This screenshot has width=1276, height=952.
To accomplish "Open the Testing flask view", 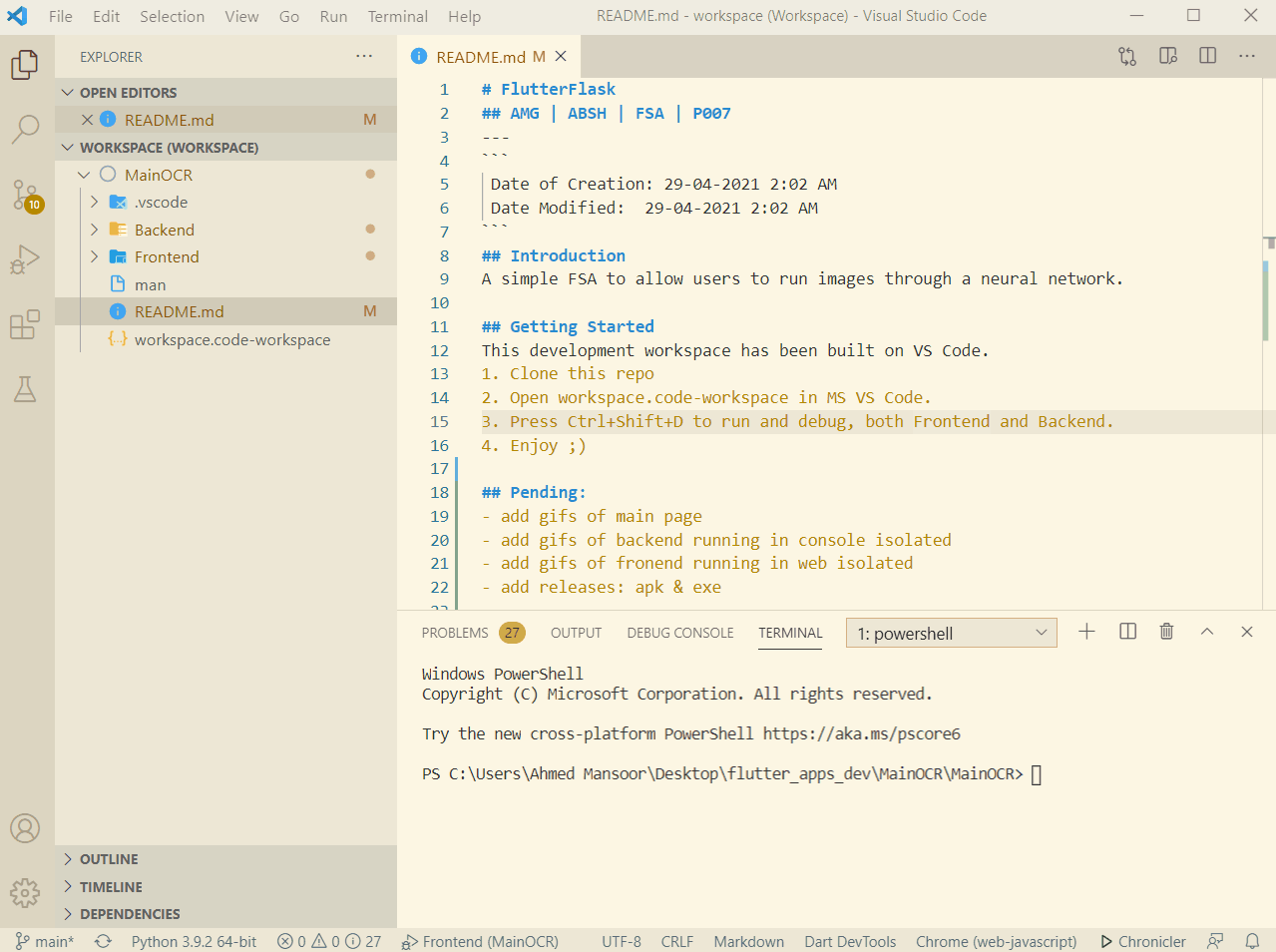I will pyautogui.click(x=25, y=389).
